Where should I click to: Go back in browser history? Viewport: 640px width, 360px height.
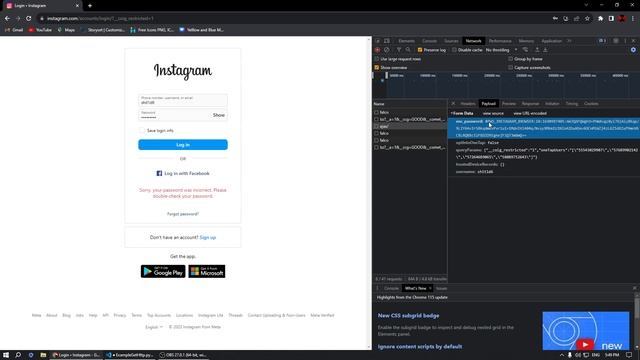(7, 18)
